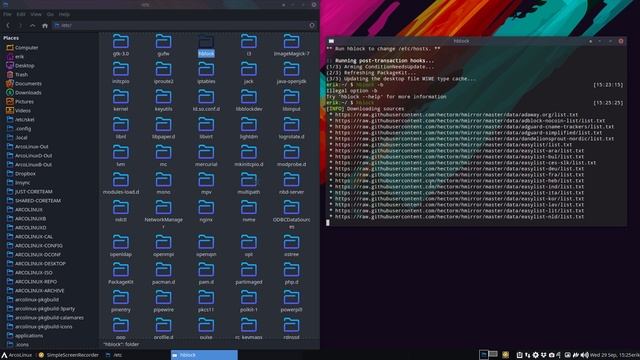This screenshot has height=360, width=640.
Task: Switch to first workspace in pager
Action: click(x=484, y=355)
